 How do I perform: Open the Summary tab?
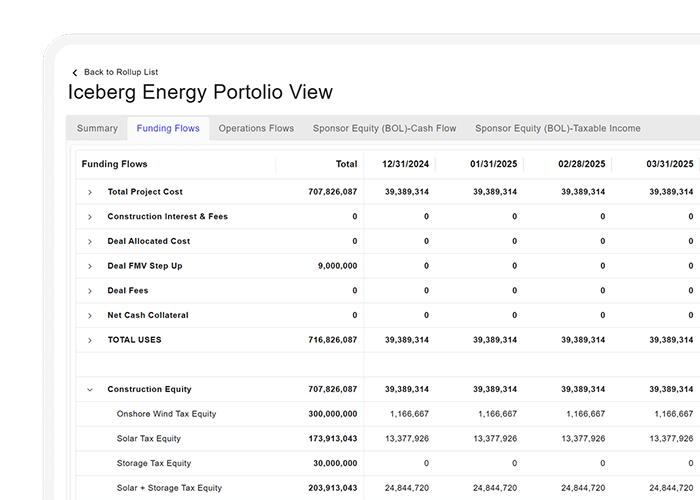point(97,128)
